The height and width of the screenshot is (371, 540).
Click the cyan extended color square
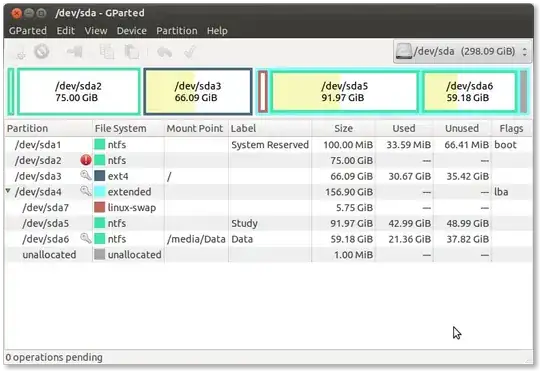pyautogui.click(x=100, y=192)
